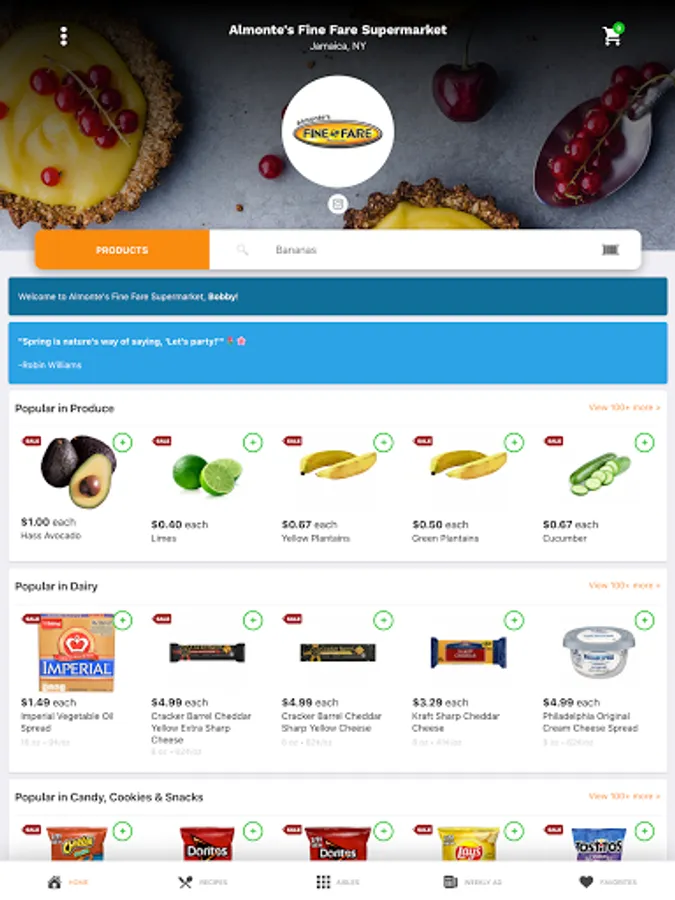Viewport: 675px width, 900px height.
Task: Open the Favorites tab
Action: tap(608, 882)
